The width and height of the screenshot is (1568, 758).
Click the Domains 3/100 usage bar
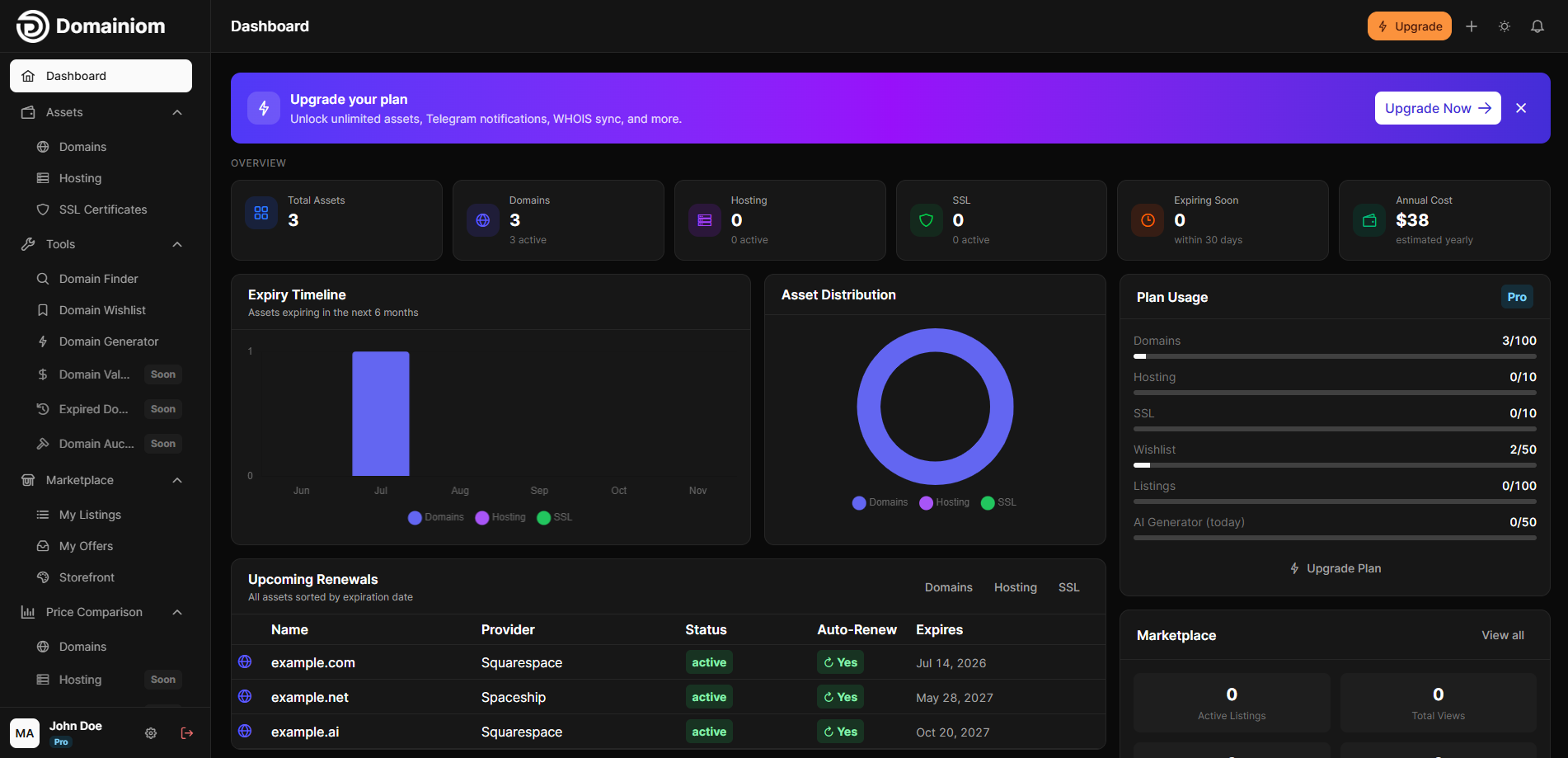(x=1335, y=356)
